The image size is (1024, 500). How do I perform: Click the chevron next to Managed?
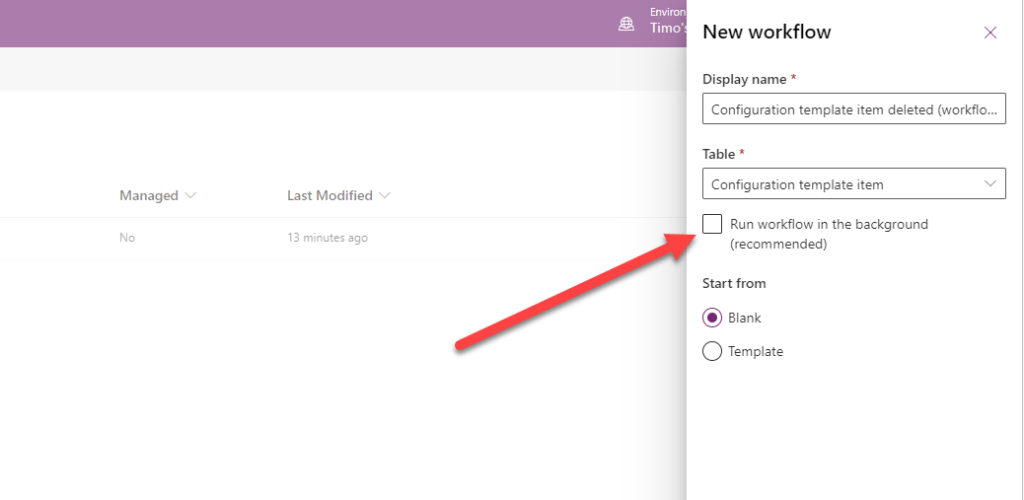[191, 196]
